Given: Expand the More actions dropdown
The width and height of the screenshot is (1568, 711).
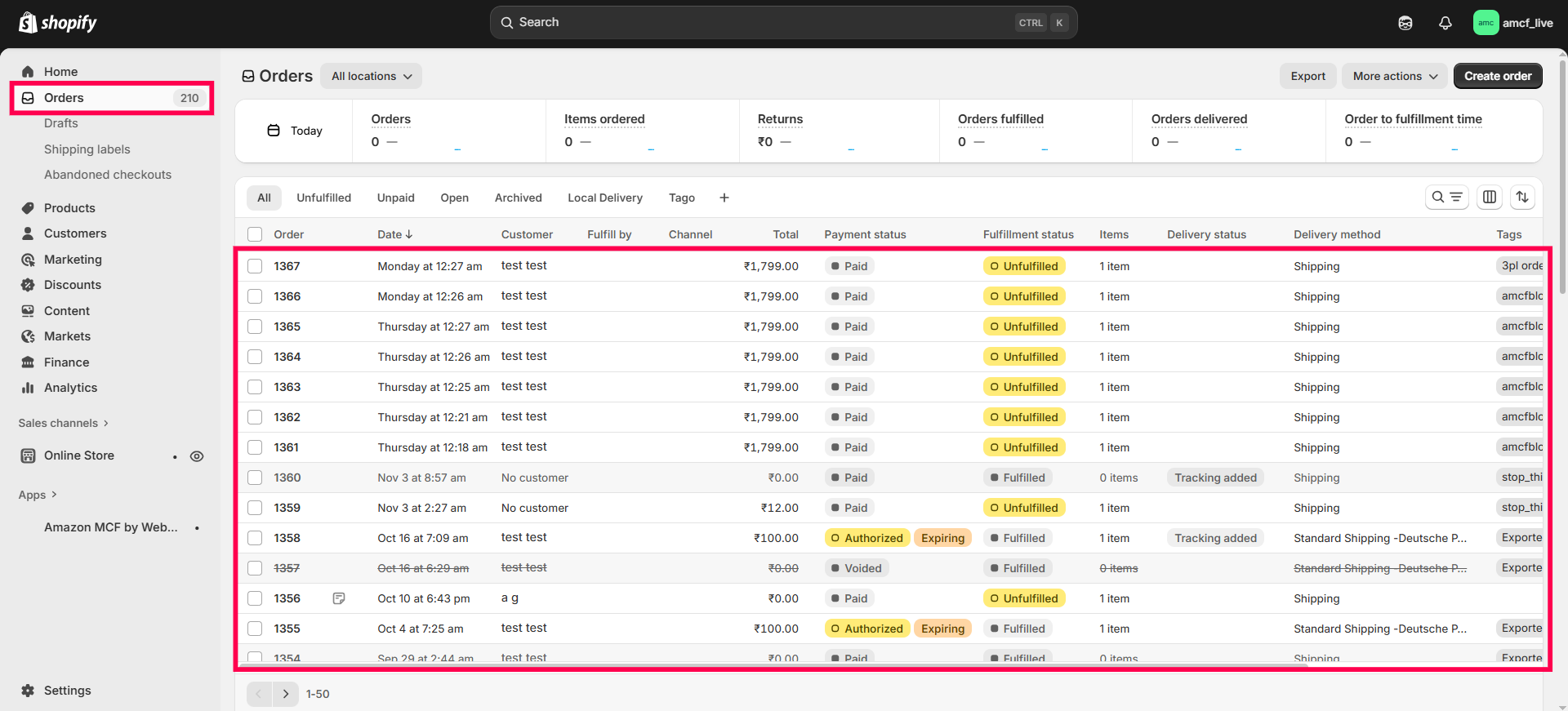Looking at the screenshot, I should point(1394,76).
